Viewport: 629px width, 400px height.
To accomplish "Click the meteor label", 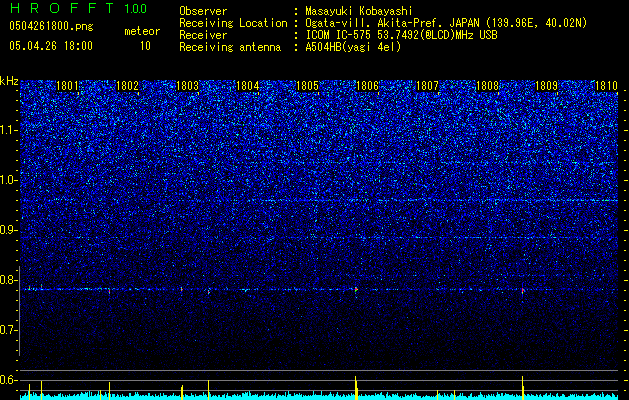I will 142,31.
